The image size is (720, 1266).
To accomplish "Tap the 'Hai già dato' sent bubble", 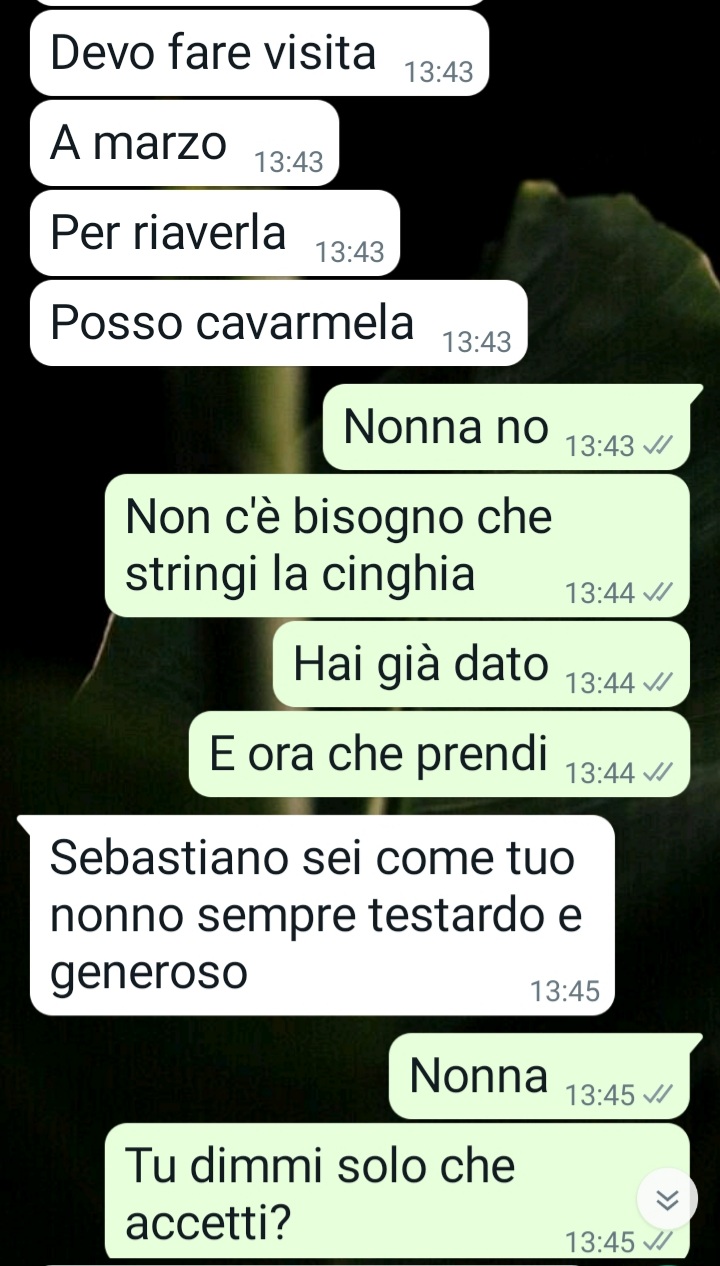I will (481, 664).
